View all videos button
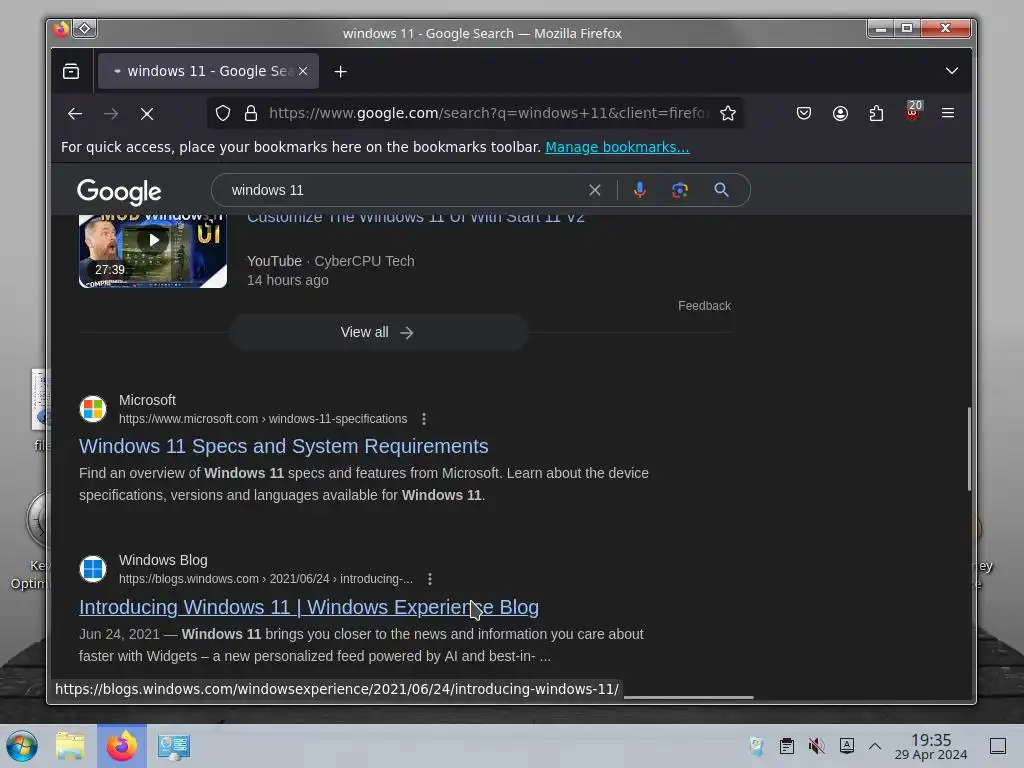The width and height of the screenshot is (1024, 768). coord(377,332)
